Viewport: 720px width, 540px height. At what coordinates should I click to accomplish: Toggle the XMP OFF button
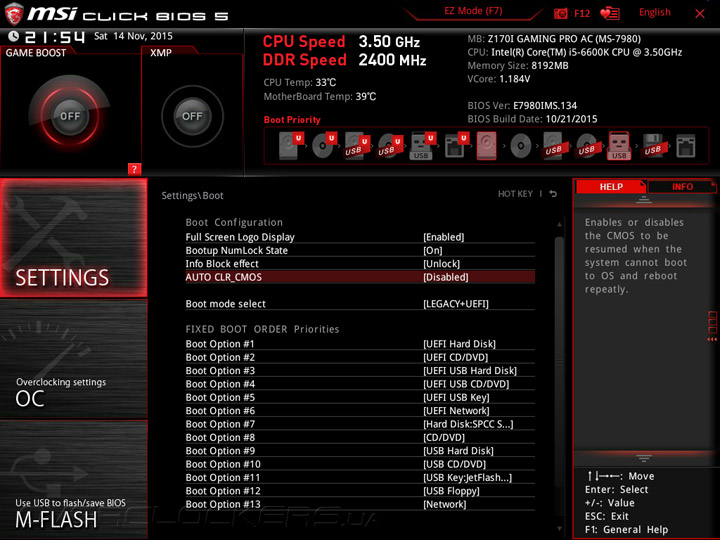click(x=192, y=116)
